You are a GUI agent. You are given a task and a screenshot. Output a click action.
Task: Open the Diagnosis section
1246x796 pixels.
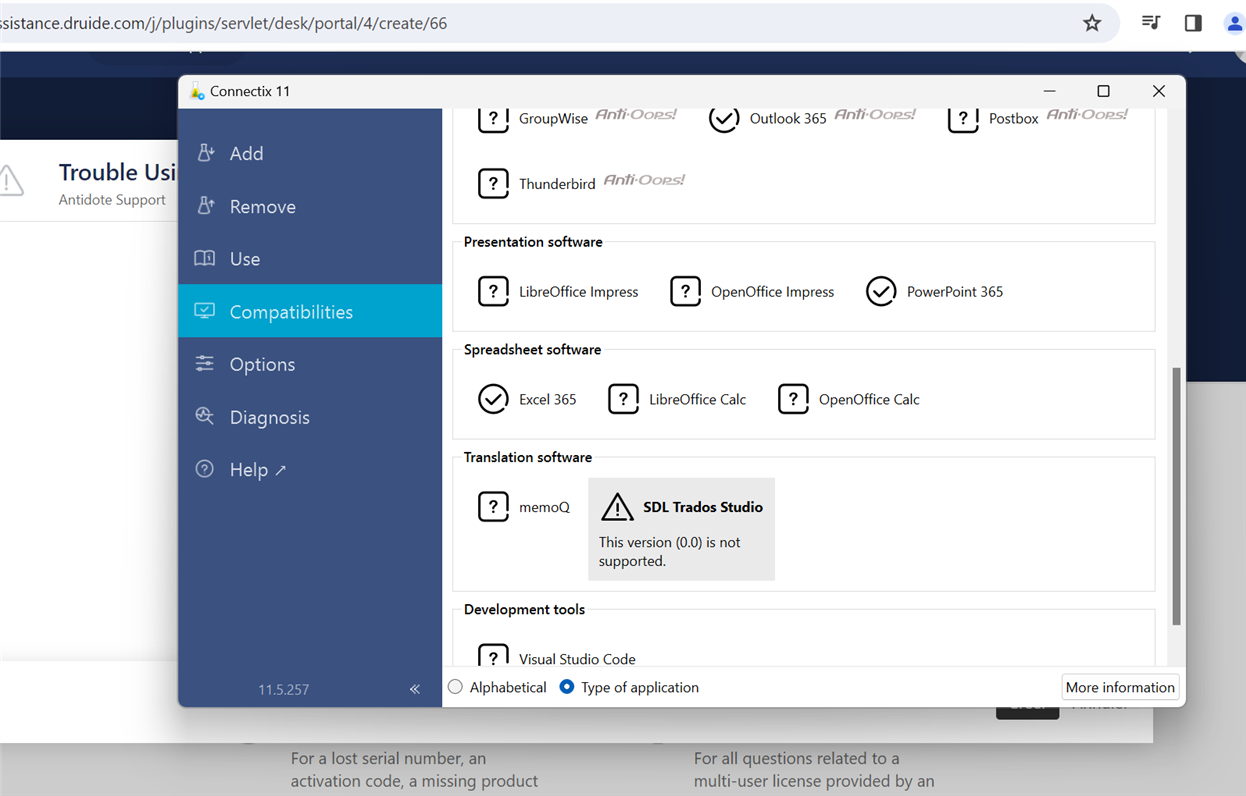click(x=310, y=417)
